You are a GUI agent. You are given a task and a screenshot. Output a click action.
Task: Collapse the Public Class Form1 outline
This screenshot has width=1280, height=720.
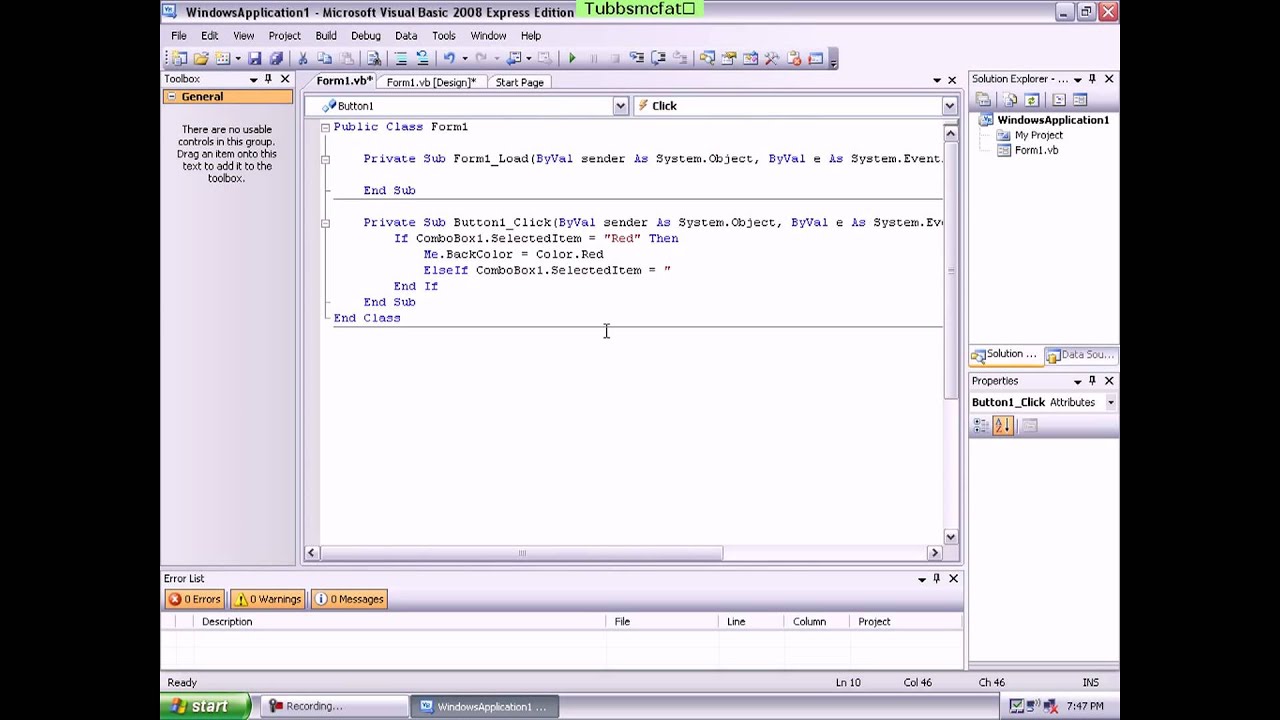click(325, 127)
